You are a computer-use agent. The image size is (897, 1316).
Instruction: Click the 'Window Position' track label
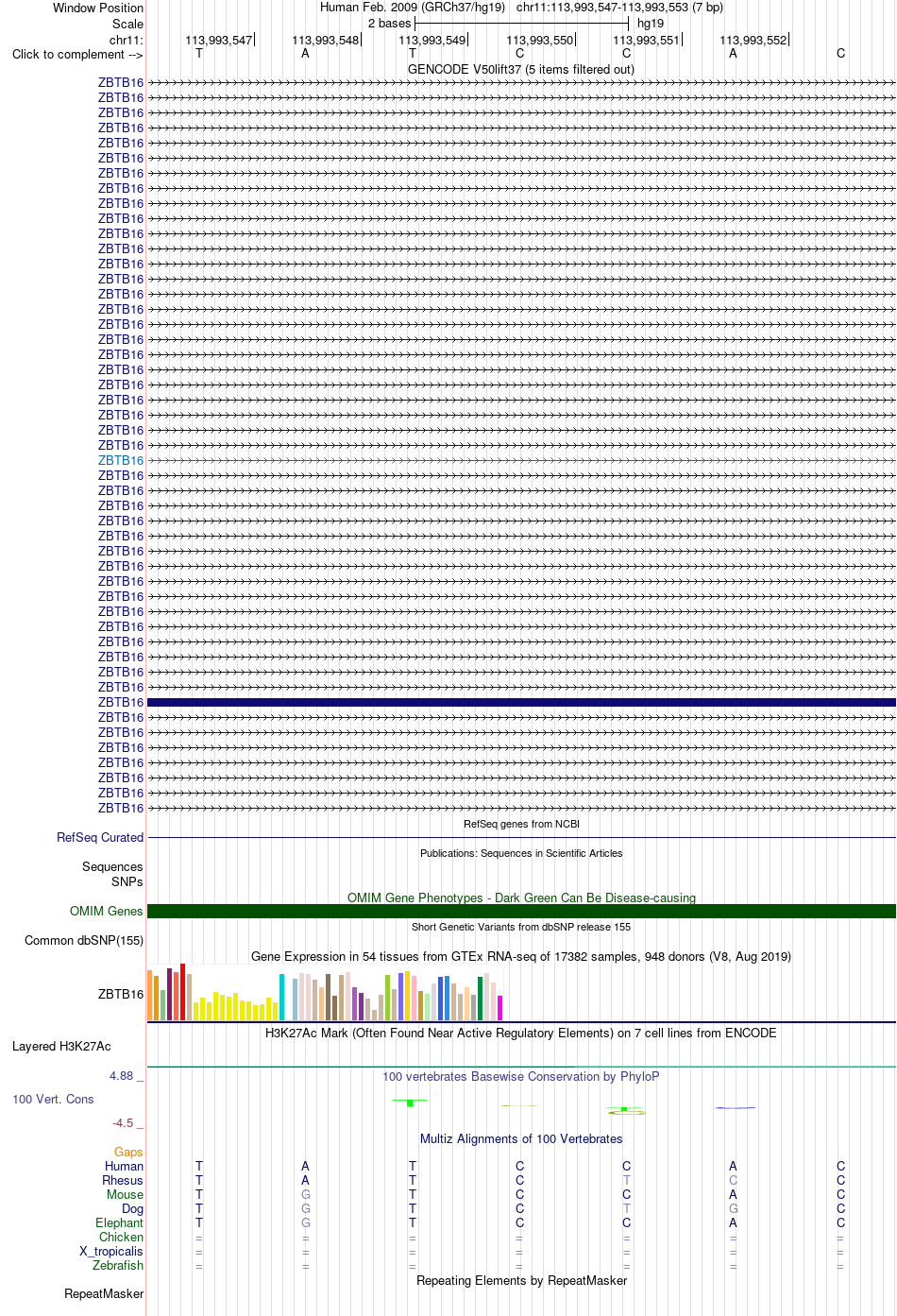[98, 8]
